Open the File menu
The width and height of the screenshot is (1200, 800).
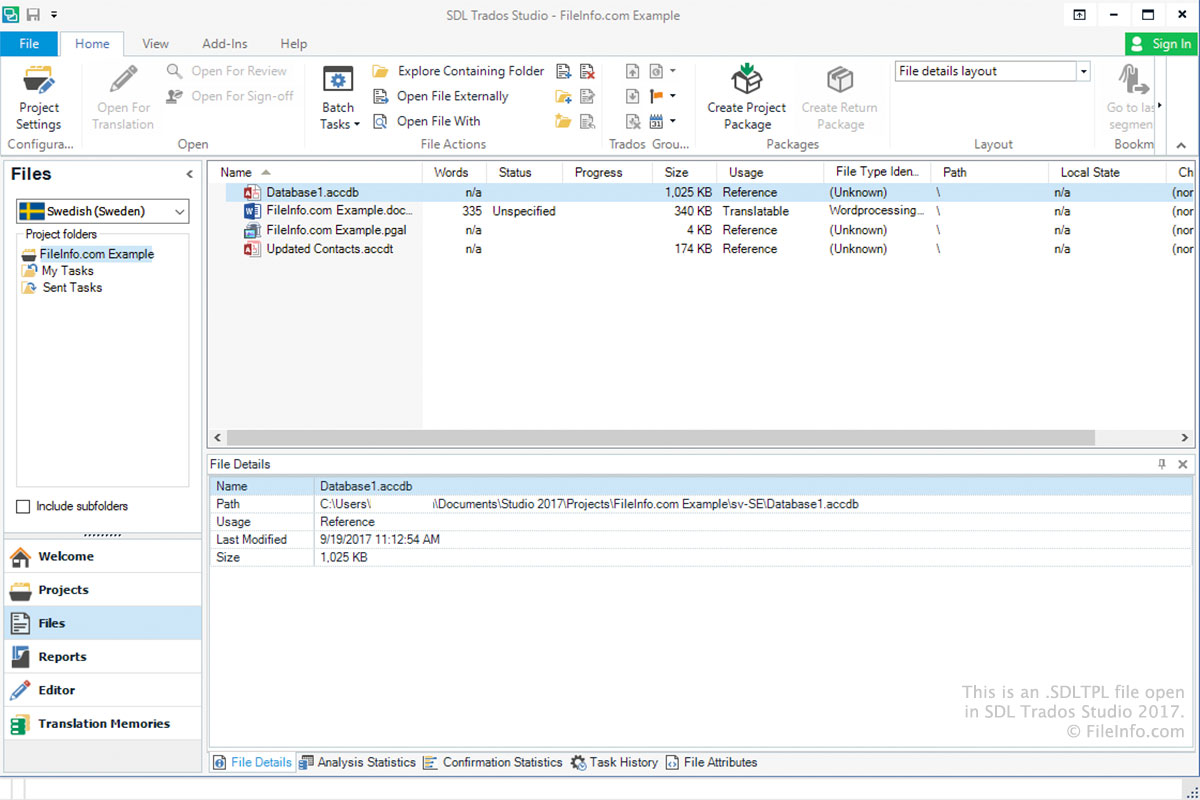tap(29, 44)
